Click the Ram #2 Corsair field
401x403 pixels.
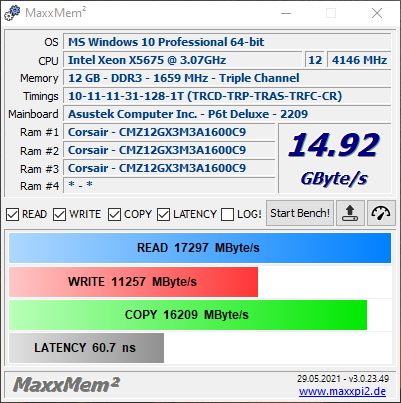pos(169,150)
